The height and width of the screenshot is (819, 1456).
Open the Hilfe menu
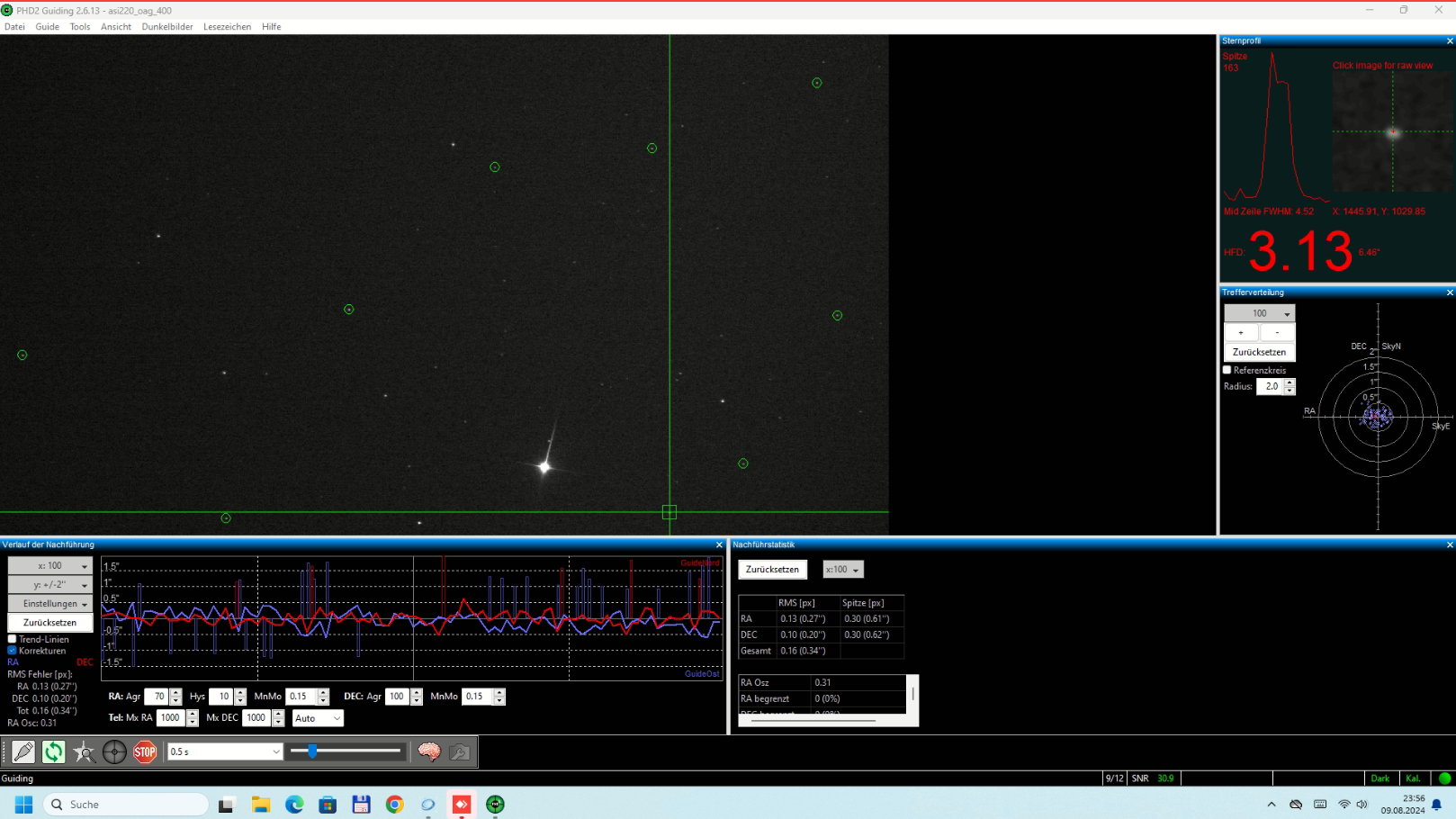(272, 27)
